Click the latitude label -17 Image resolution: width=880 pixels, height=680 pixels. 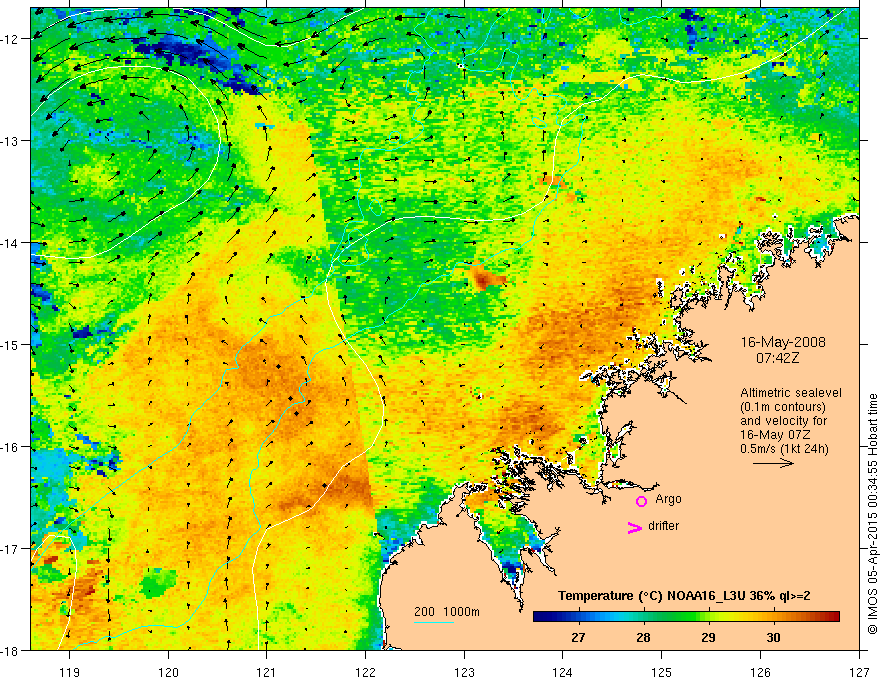(x=10, y=548)
